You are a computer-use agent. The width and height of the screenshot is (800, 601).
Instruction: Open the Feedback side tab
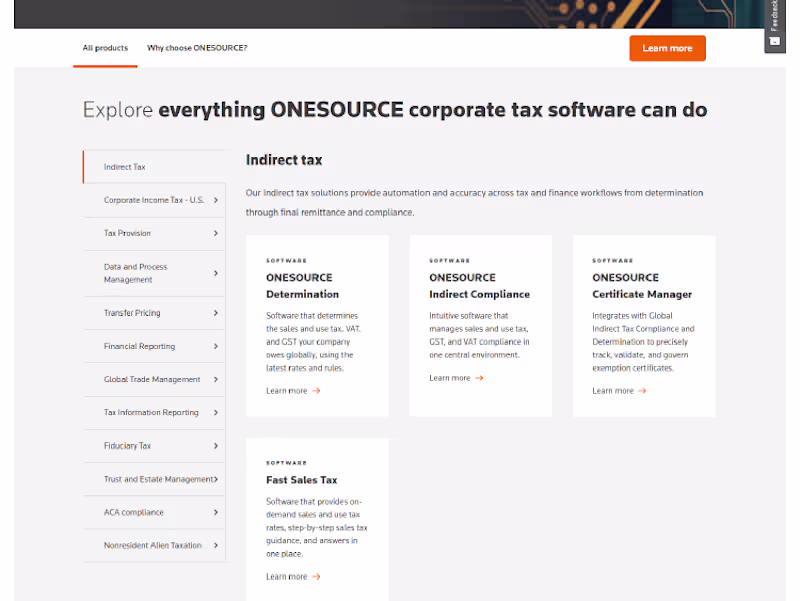(774, 26)
